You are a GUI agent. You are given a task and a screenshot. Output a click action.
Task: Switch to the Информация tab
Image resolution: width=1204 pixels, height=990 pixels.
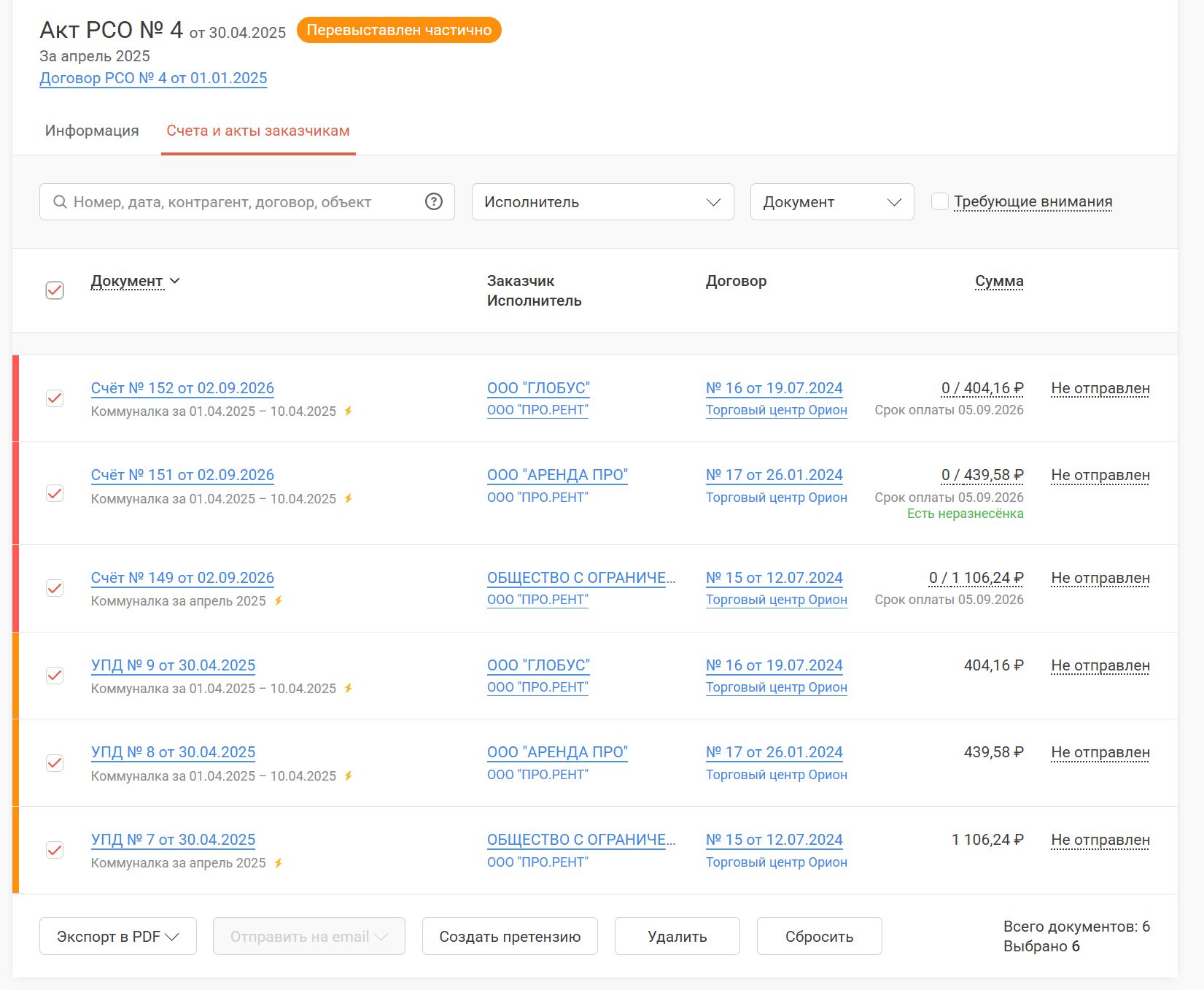92,131
